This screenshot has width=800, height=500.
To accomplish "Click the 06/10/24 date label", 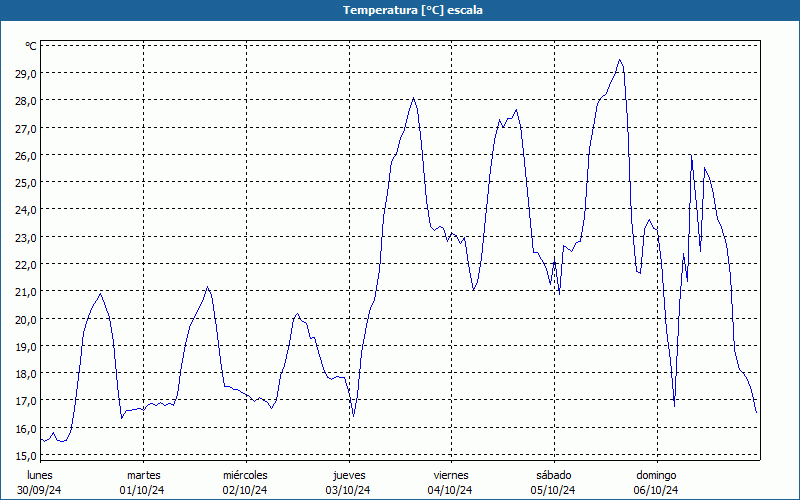I will [x=656, y=490].
